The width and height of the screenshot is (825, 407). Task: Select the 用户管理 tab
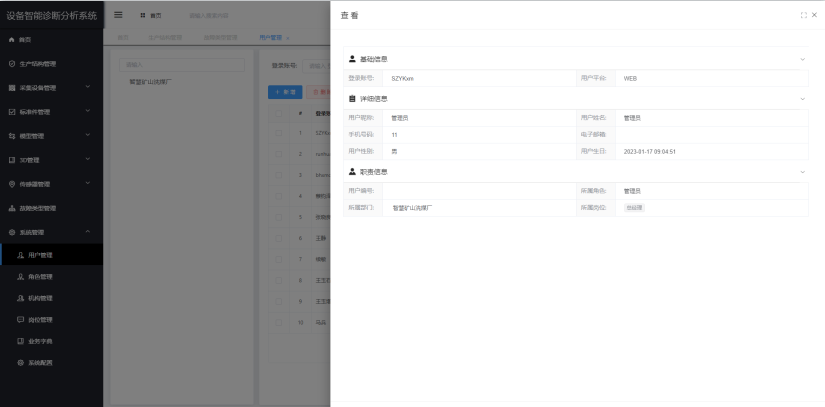[x=270, y=38]
